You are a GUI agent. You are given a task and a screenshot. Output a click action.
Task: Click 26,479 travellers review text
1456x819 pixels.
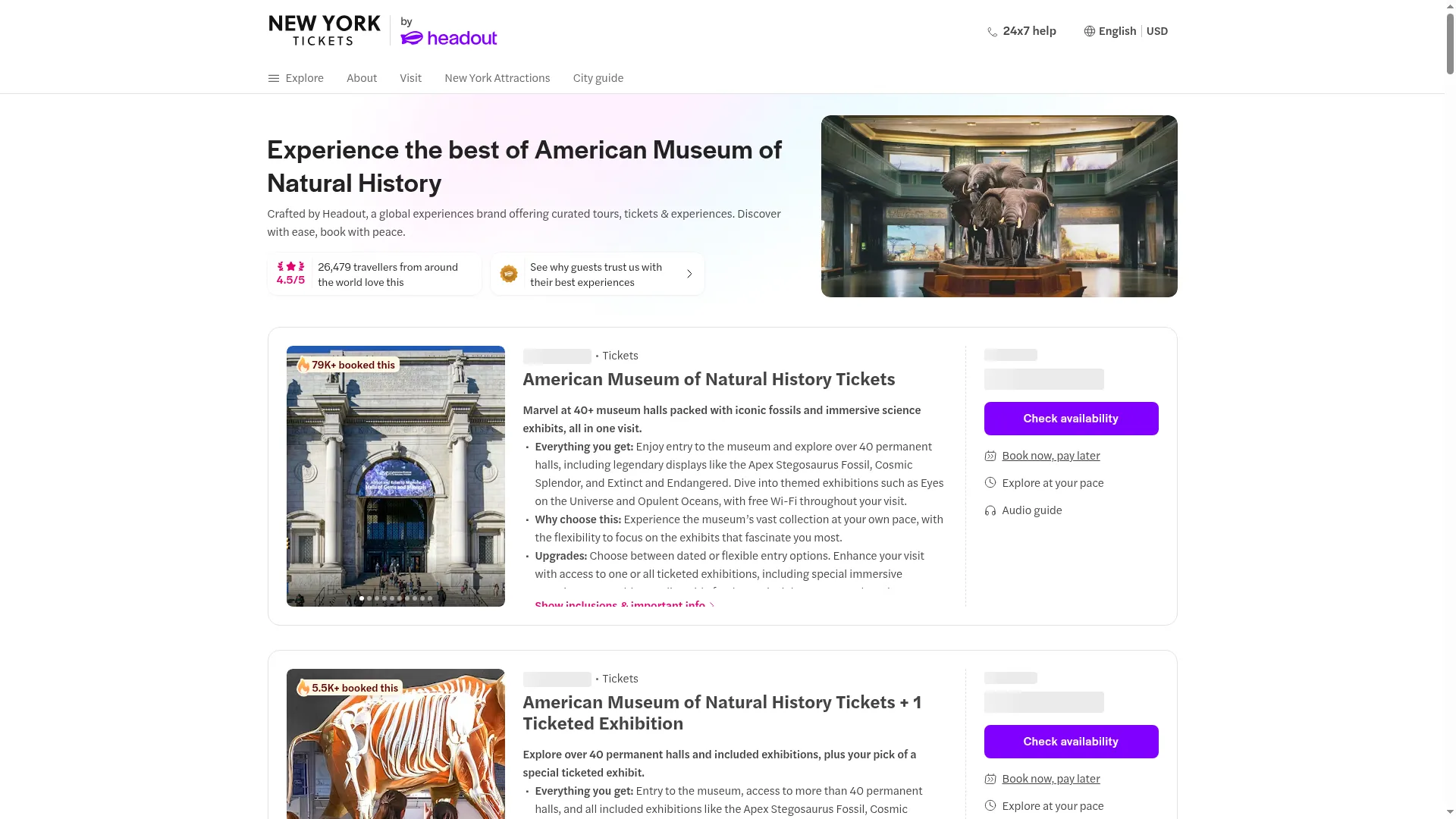point(388,275)
